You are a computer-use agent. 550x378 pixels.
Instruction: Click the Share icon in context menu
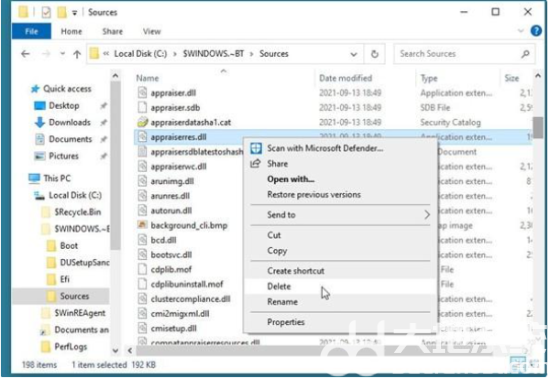(x=255, y=163)
